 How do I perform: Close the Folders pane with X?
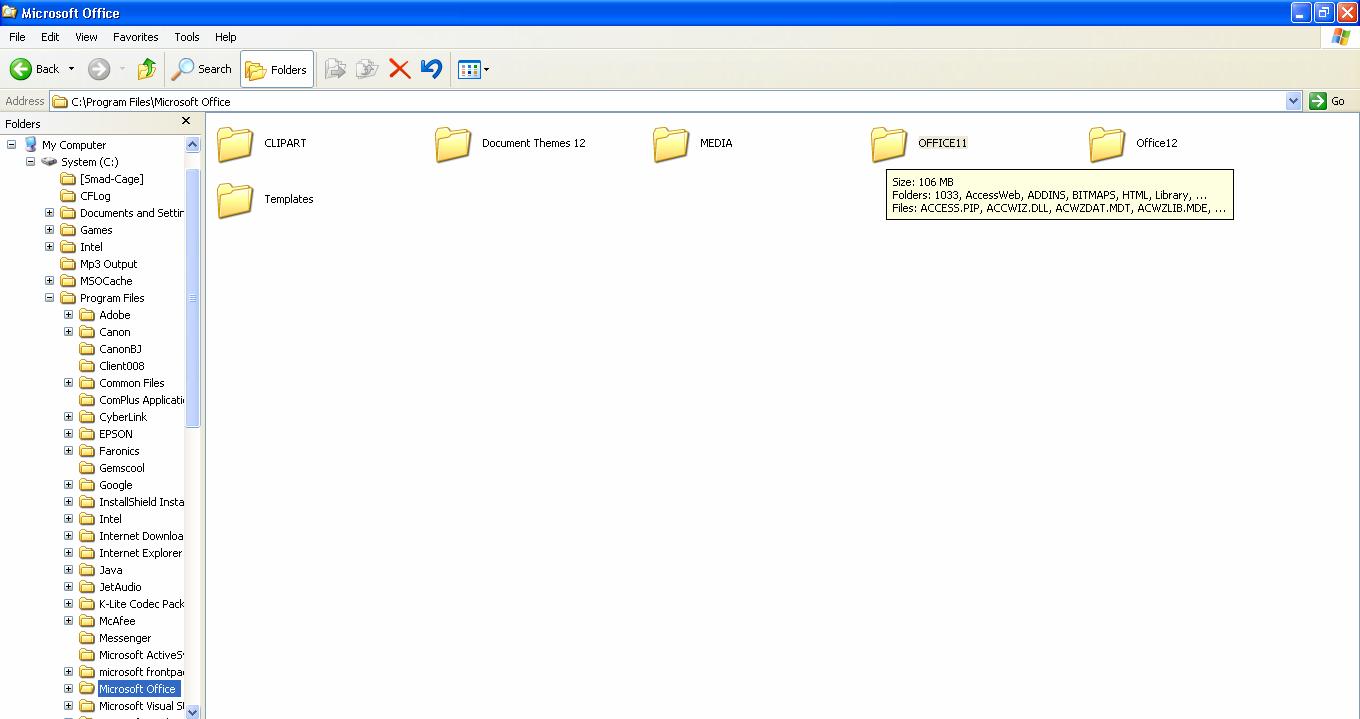(x=185, y=121)
